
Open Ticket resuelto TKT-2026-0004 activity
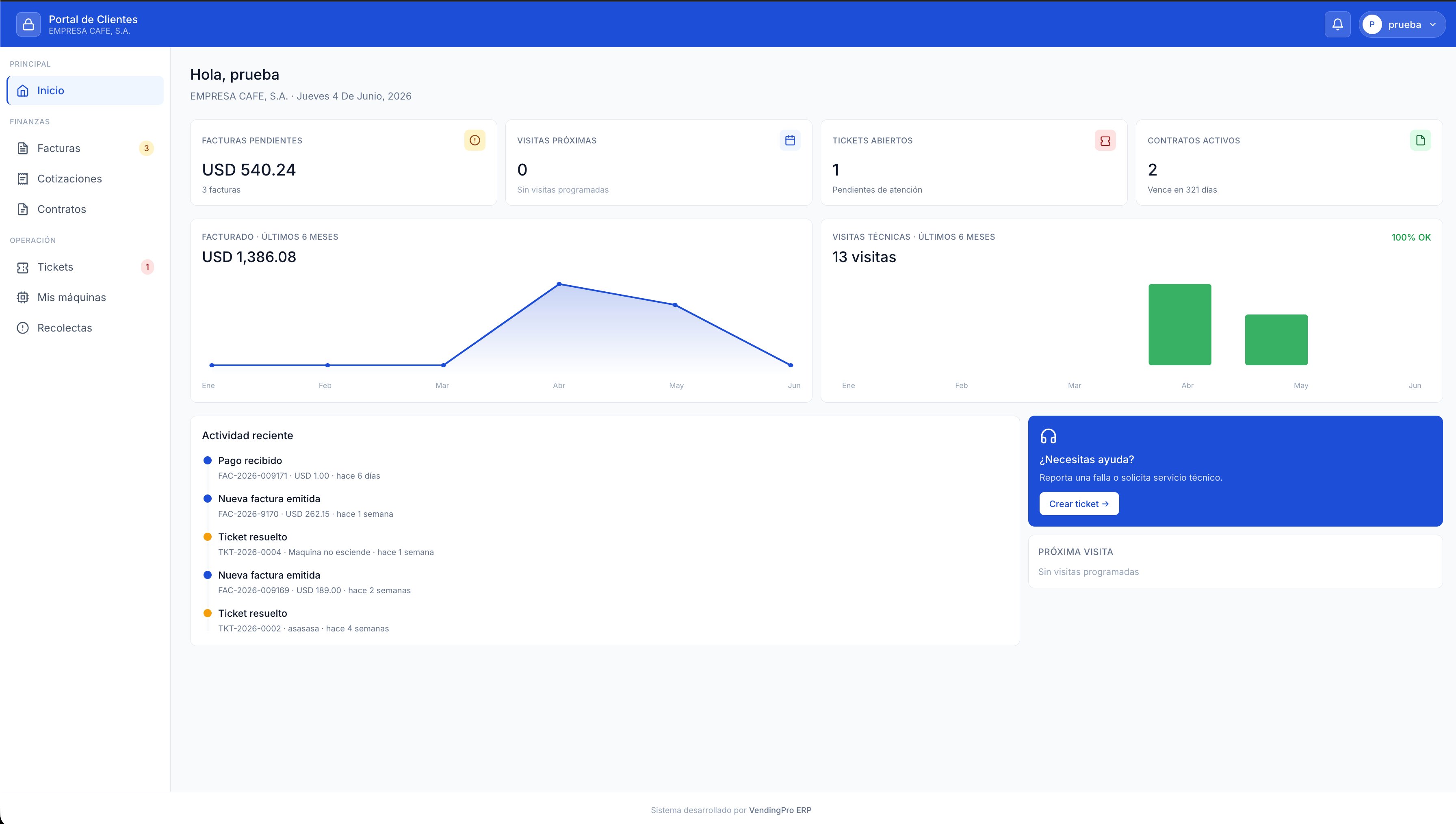point(326,544)
